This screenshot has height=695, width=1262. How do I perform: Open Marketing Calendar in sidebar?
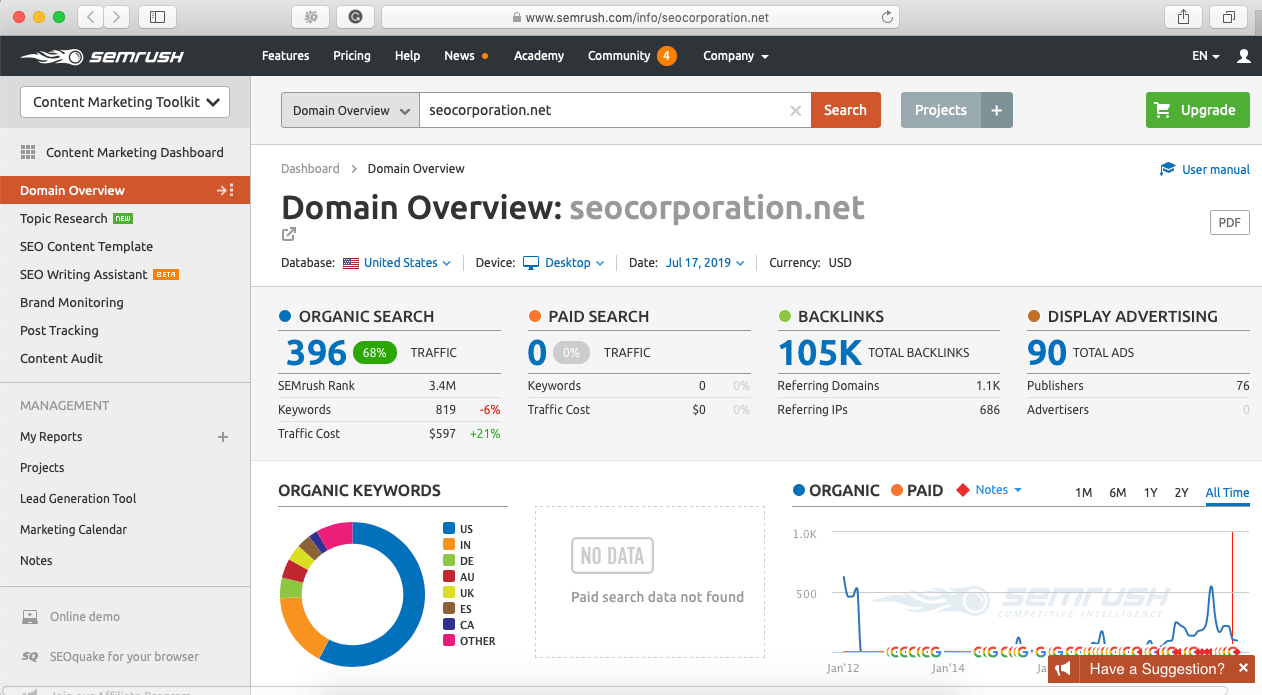pyautogui.click(x=73, y=530)
